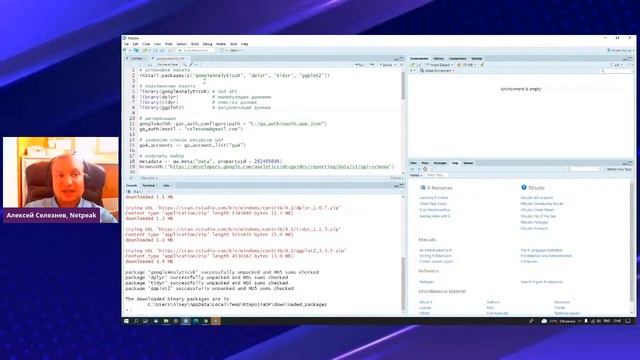Open the Session menu
The width and height of the screenshot is (640, 360).
[x=181, y=44]
